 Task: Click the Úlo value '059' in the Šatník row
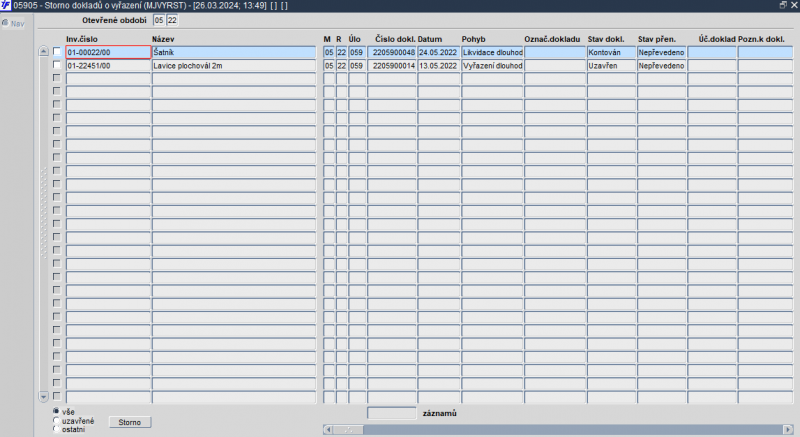pos(357,52)
